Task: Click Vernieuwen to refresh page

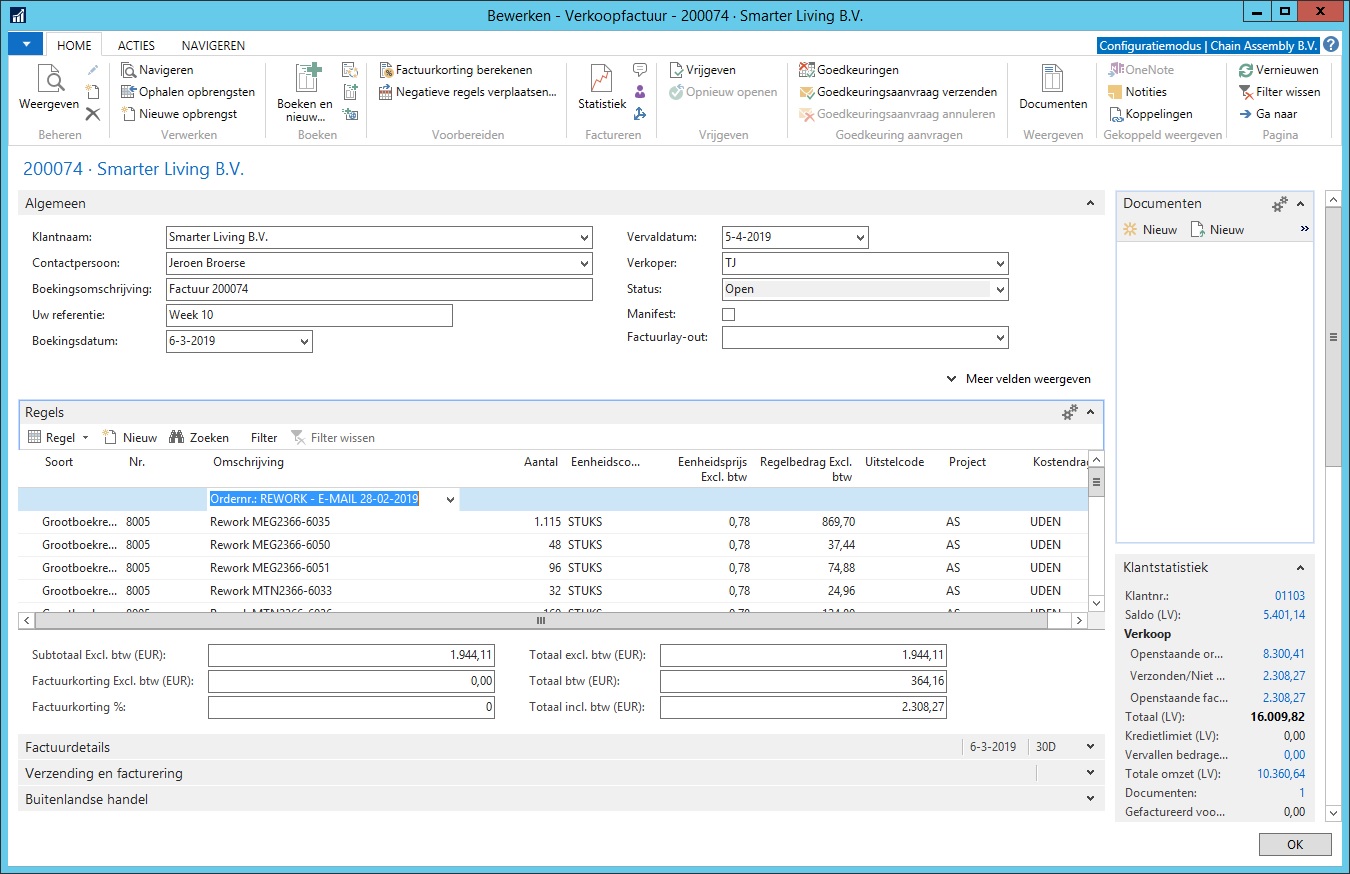Action: click(x=1279, y=70)
